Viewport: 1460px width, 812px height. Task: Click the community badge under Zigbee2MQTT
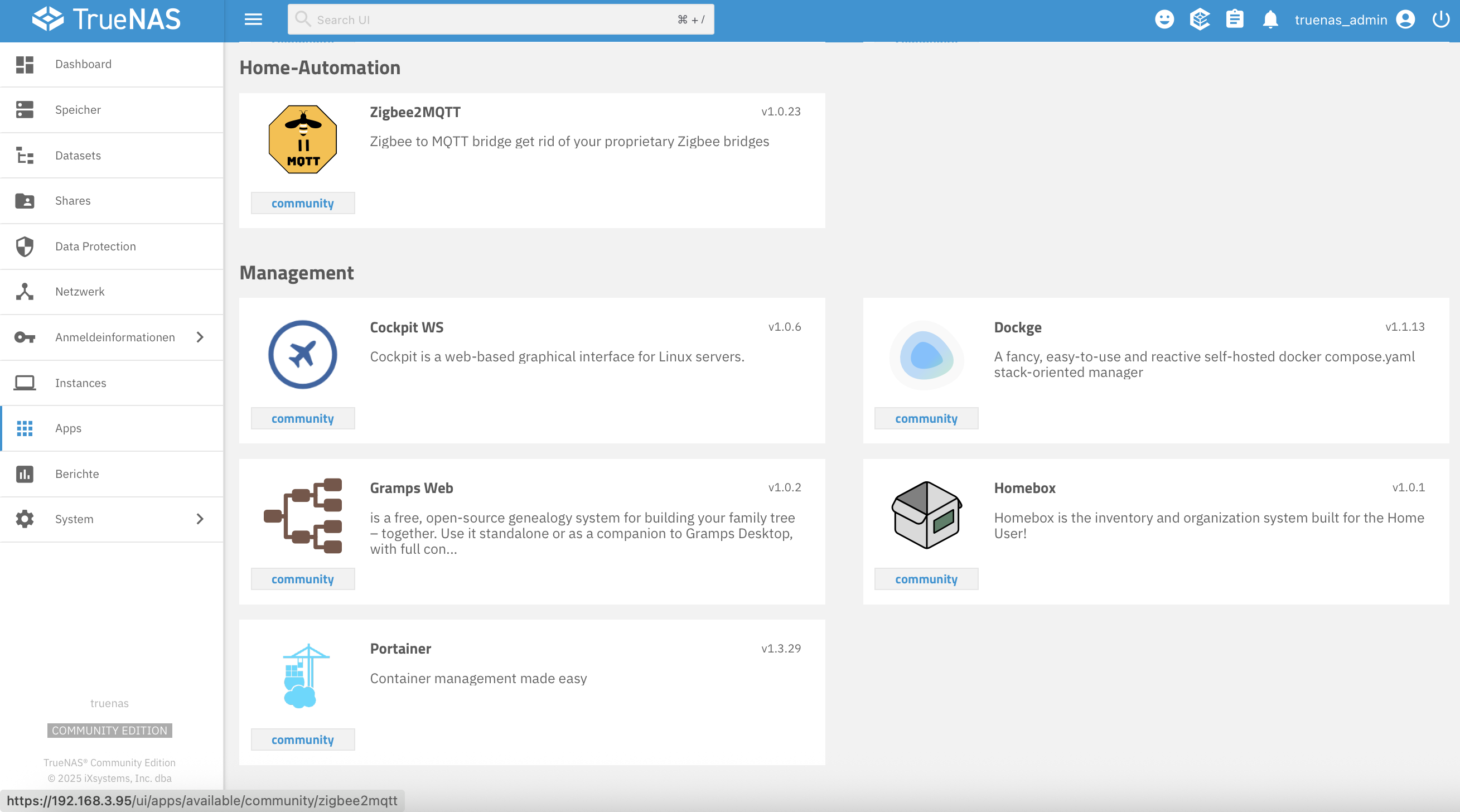(x=303, y=203)
